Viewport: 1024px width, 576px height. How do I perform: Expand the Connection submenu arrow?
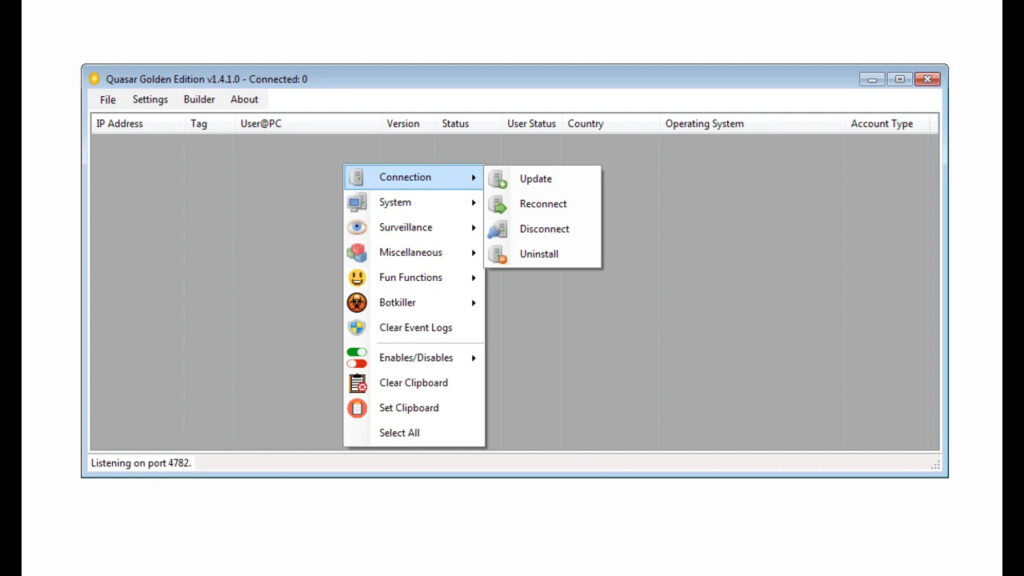tap(473, 178)
